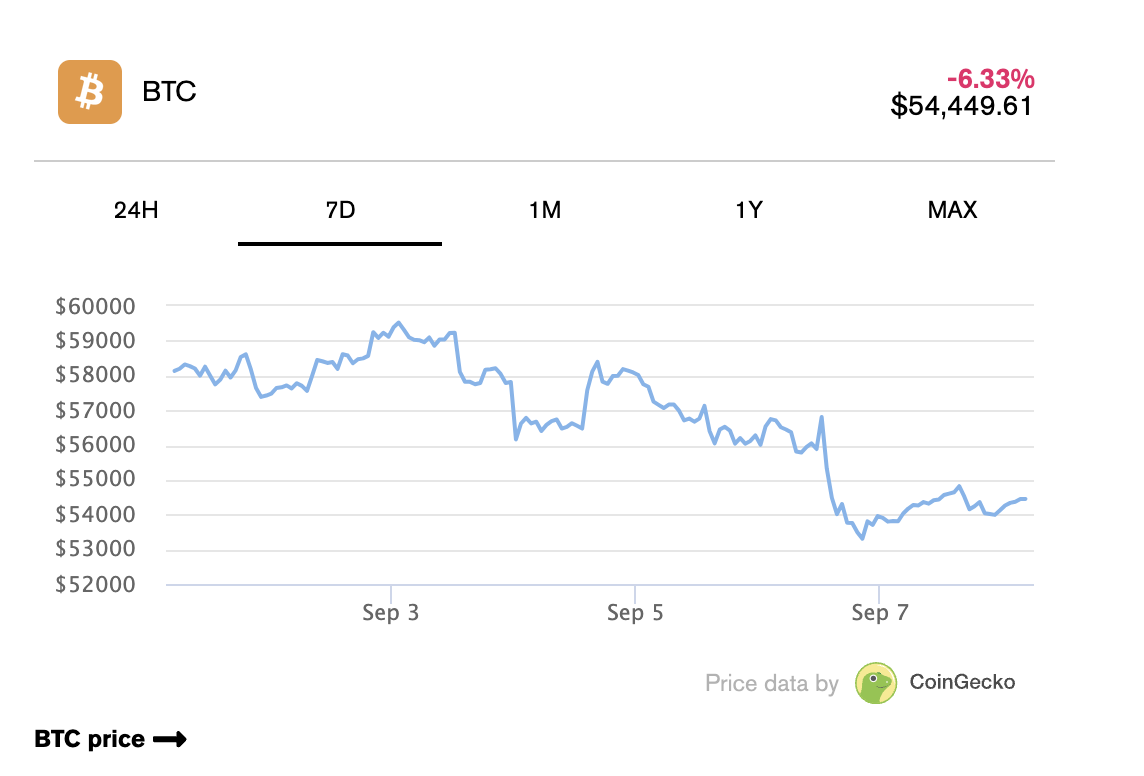Image resolution: width=1144 pixels, height=776 pixels.
Task: Select the Sep 7 axis label
Action: tap(880, 613)
